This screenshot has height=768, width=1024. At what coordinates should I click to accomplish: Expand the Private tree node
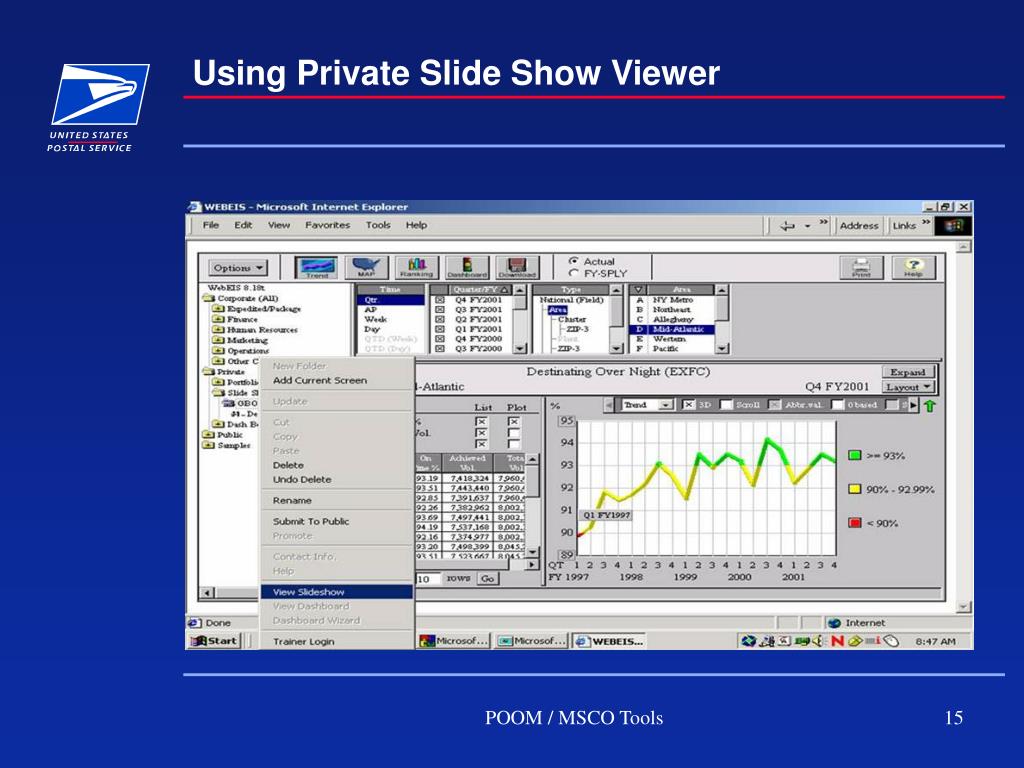(208, 372)
